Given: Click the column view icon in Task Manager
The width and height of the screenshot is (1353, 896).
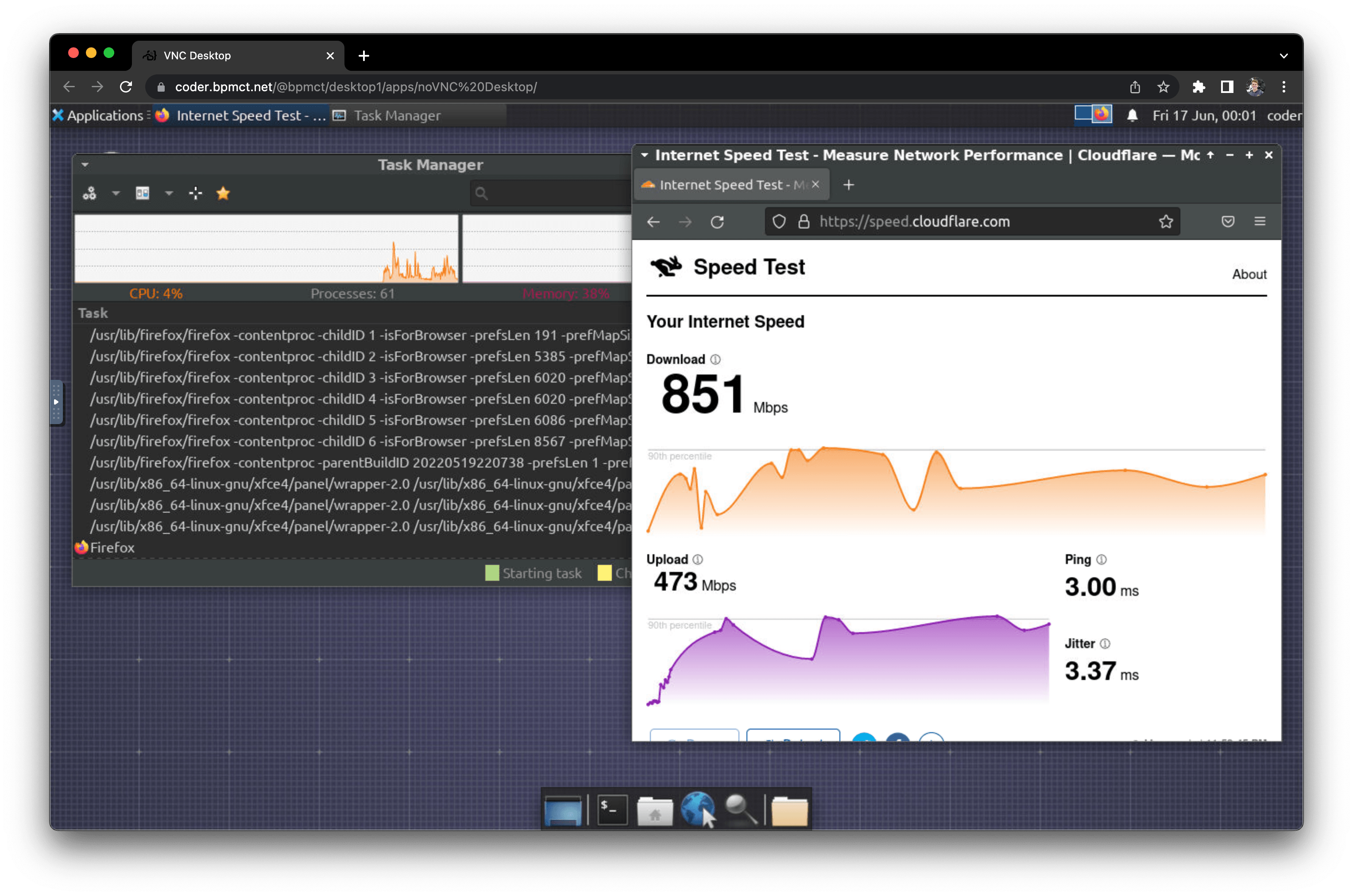Looking at the screenshot, I should click(x=142, y=193).
